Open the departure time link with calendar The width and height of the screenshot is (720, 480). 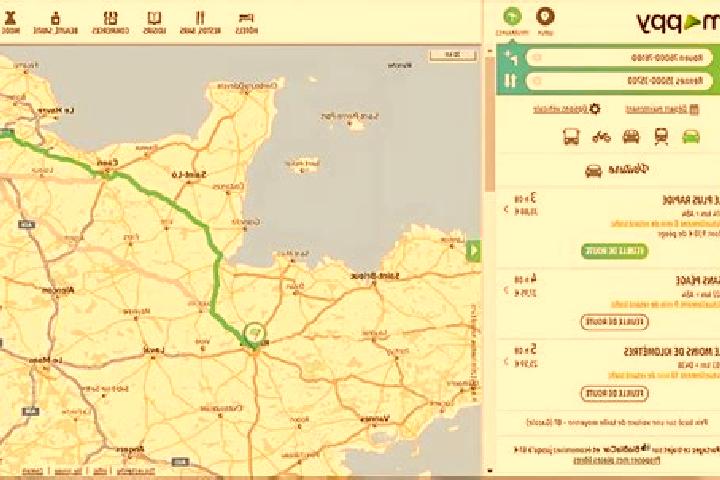coord(662,109)
